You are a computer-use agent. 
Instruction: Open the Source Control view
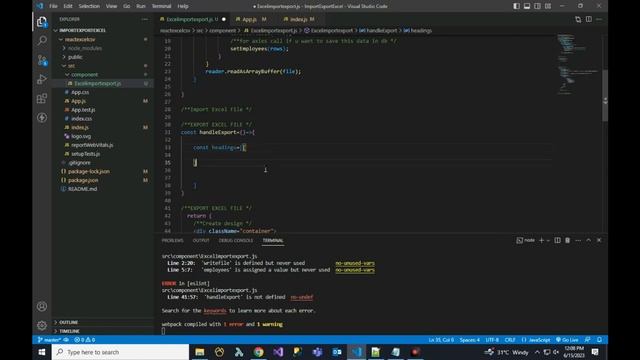tap(42, 60)
